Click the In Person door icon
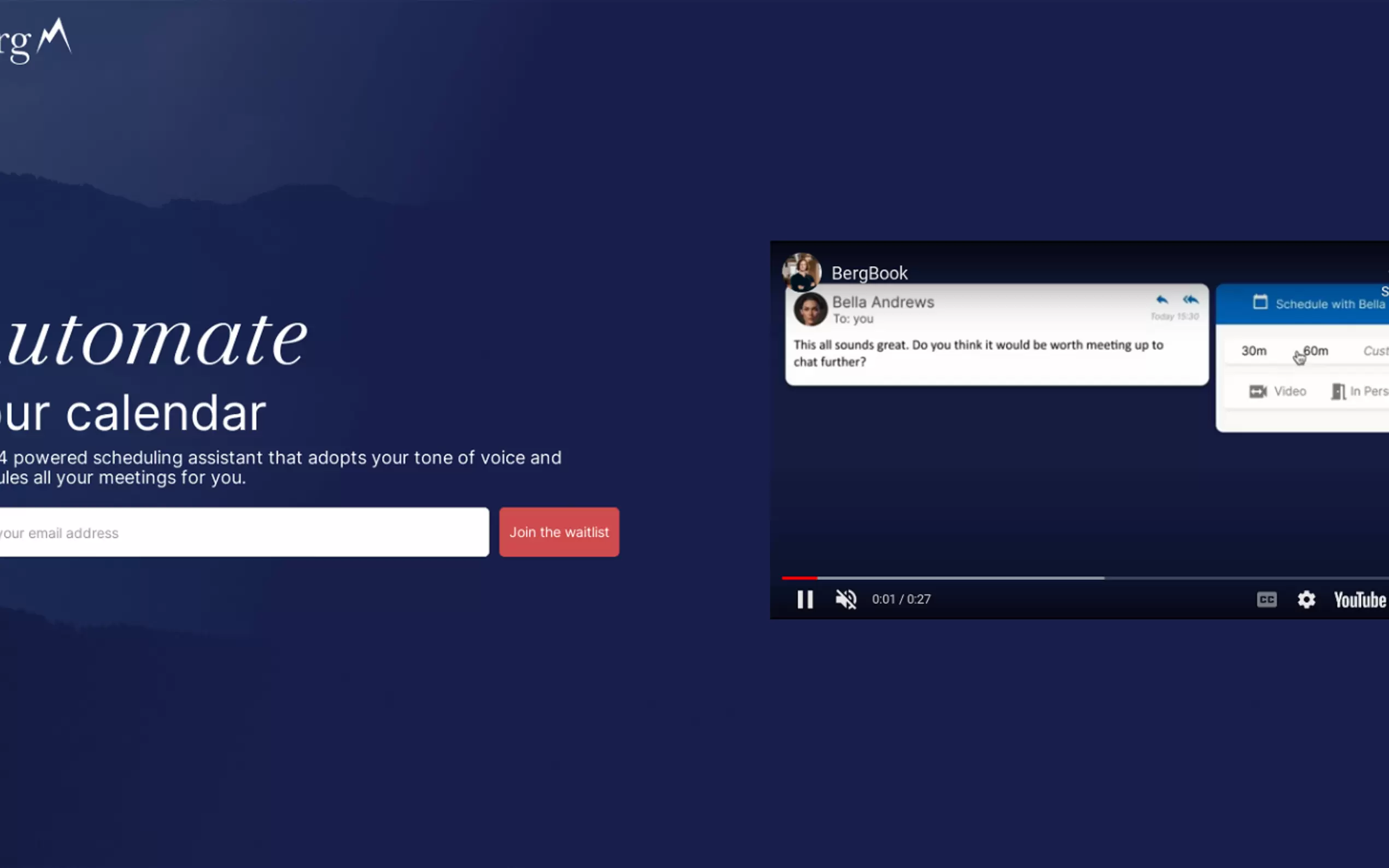This screenshot has width=1389, height=868. click(1338, 391)
